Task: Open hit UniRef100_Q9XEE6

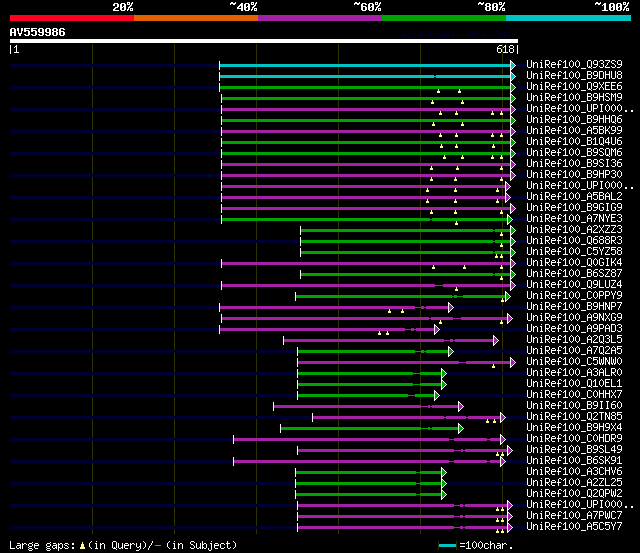Action: [574, 87]
